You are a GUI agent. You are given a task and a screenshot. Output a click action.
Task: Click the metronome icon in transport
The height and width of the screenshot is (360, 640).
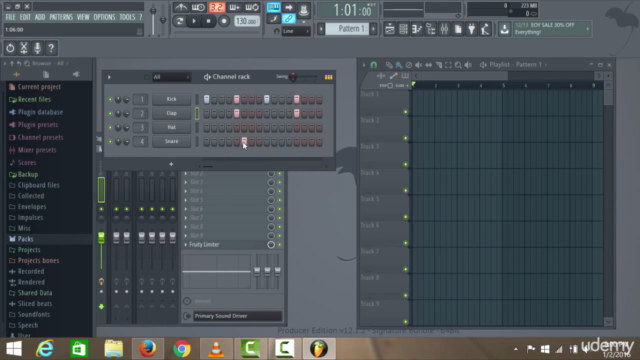point(180,7)
